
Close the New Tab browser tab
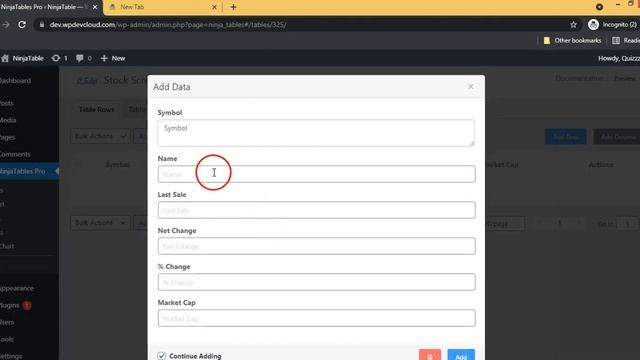(214, 7)
